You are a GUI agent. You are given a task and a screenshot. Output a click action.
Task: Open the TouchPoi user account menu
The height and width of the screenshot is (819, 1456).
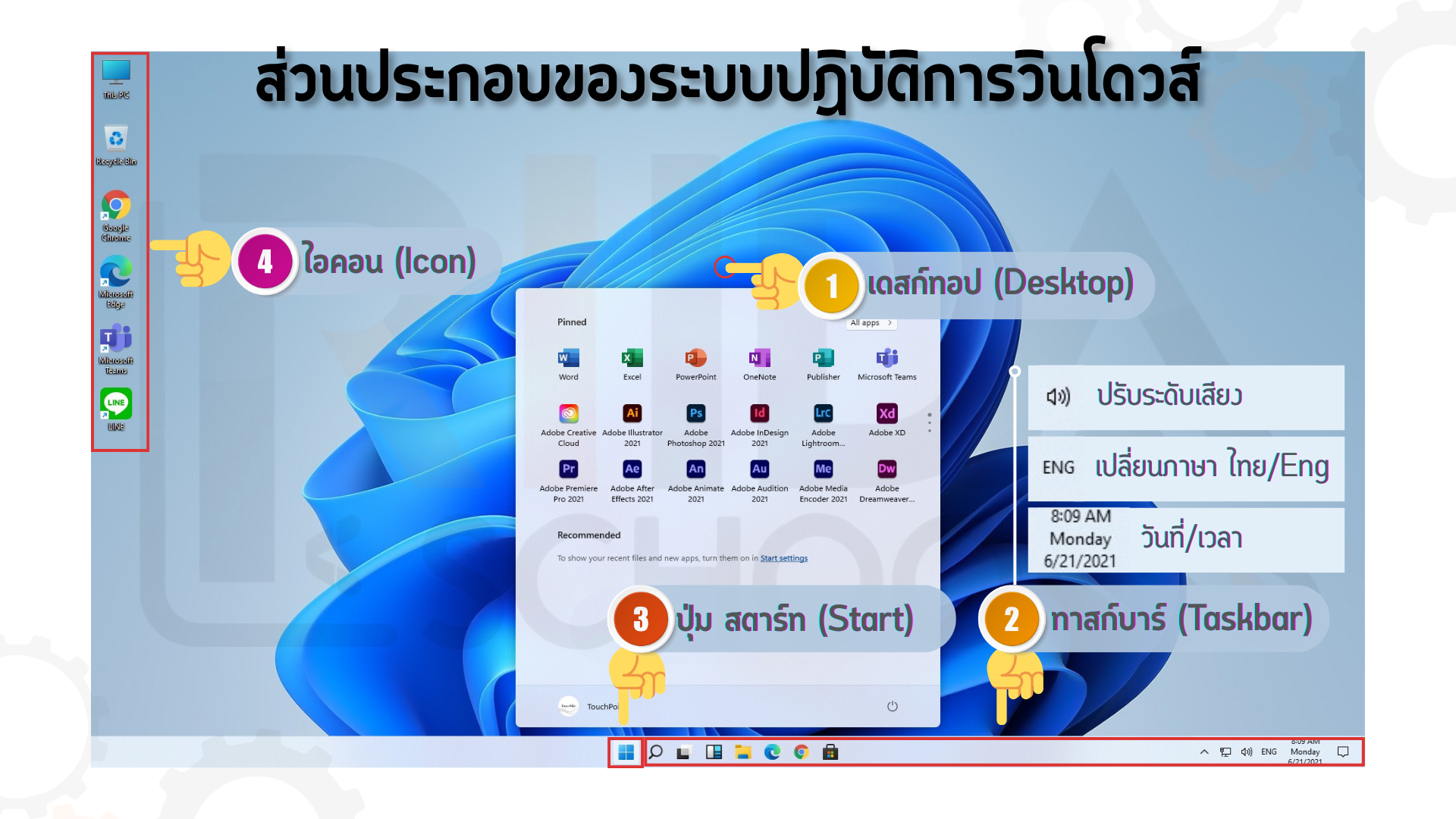coord(589,706)
